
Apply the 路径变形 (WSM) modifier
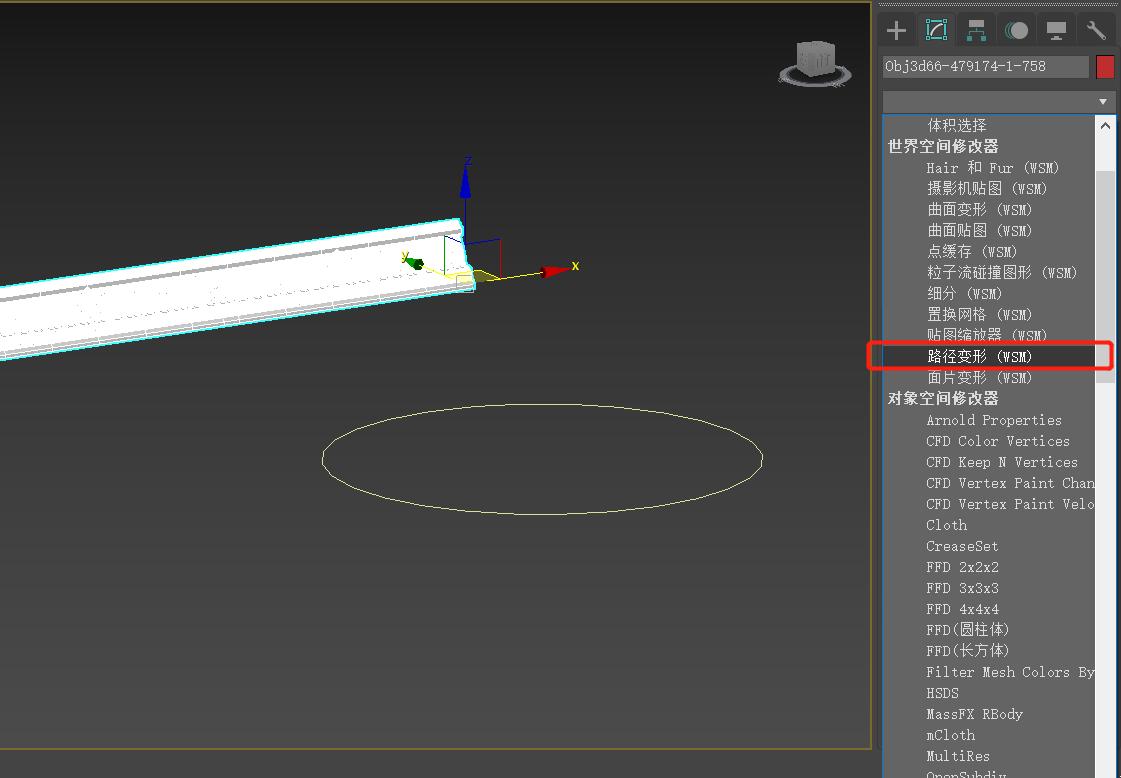(980, 356)
